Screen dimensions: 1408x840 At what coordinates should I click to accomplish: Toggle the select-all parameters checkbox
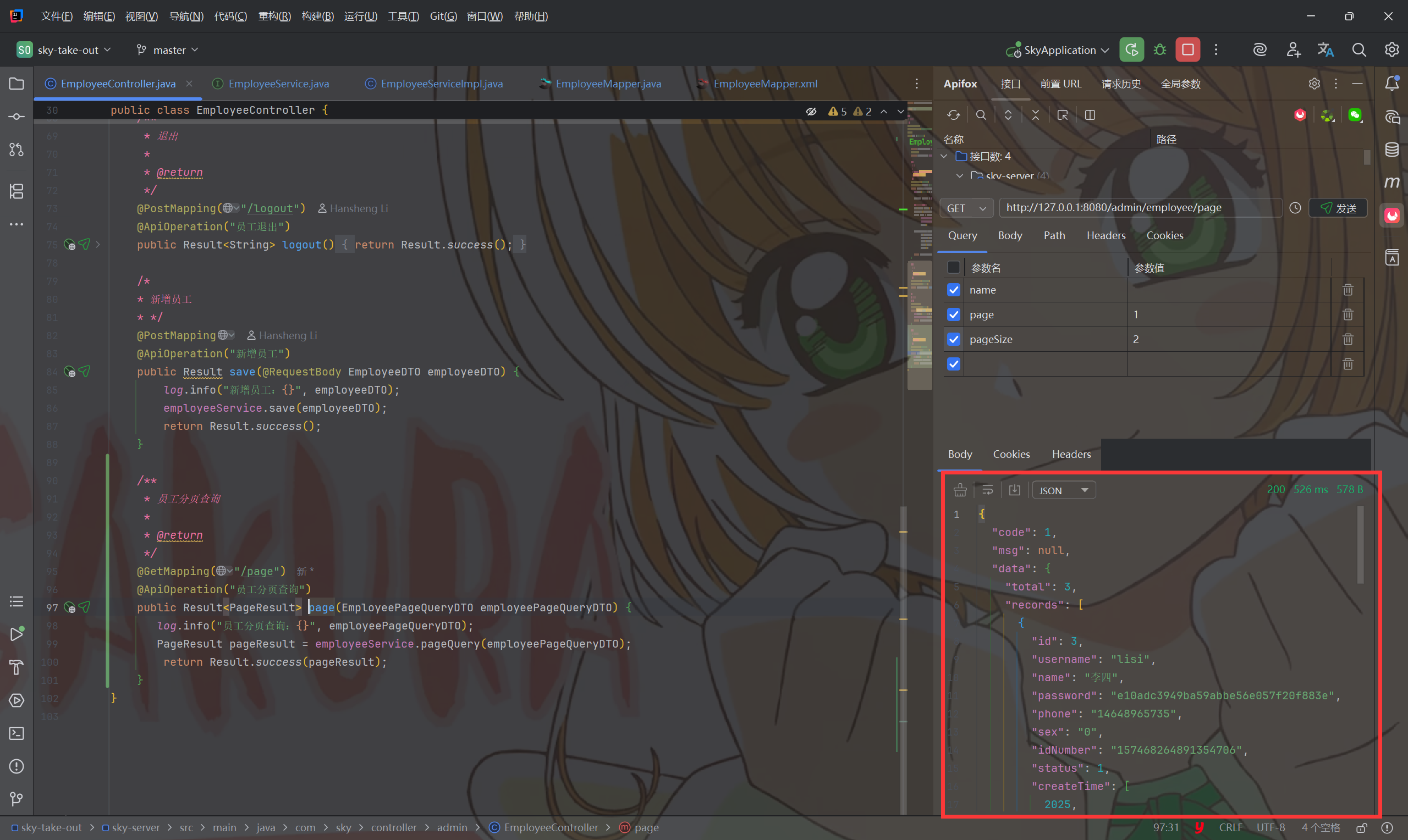(953, 267)
